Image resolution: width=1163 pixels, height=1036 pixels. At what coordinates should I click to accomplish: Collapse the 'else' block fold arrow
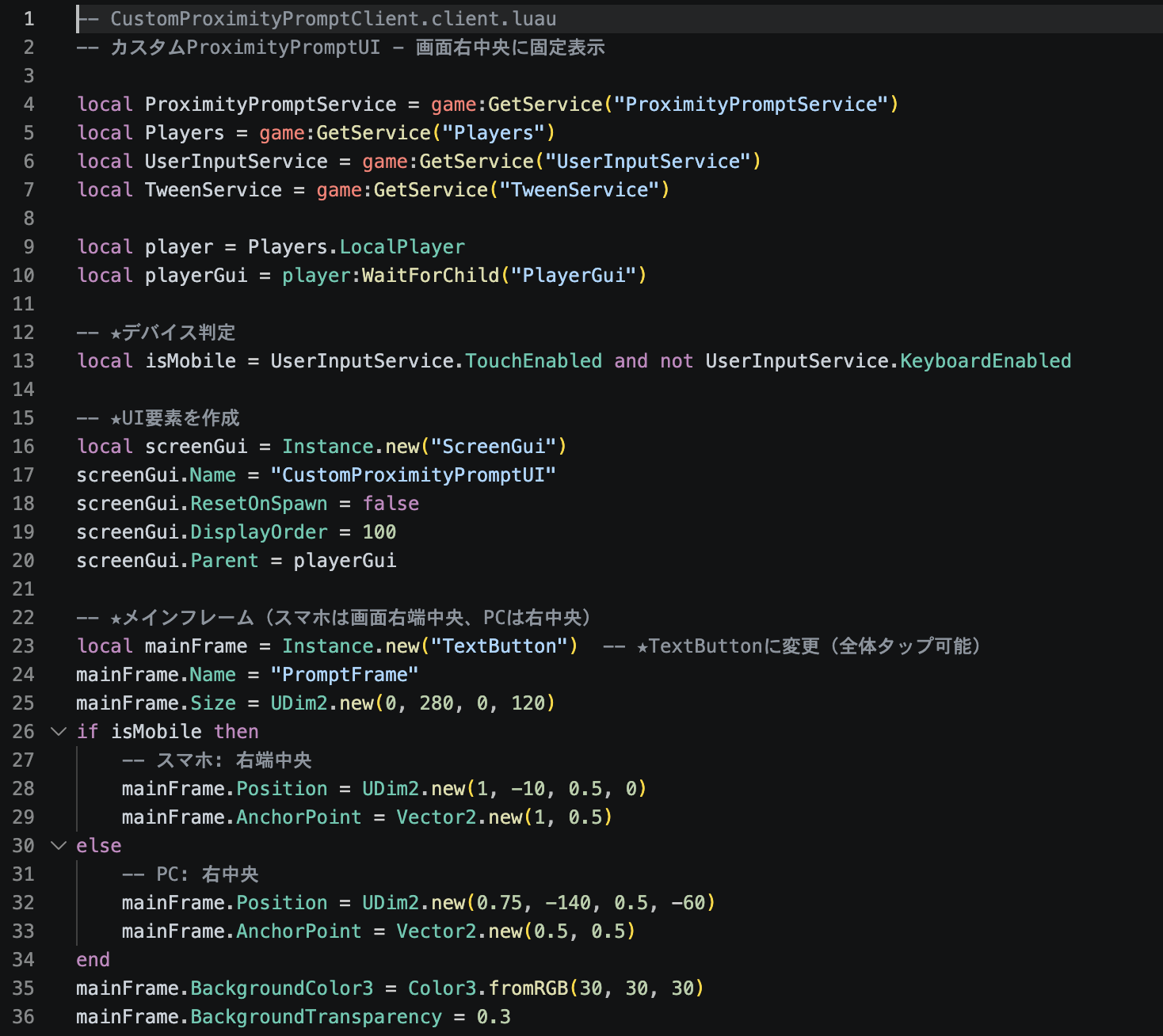tap(58, 845)
